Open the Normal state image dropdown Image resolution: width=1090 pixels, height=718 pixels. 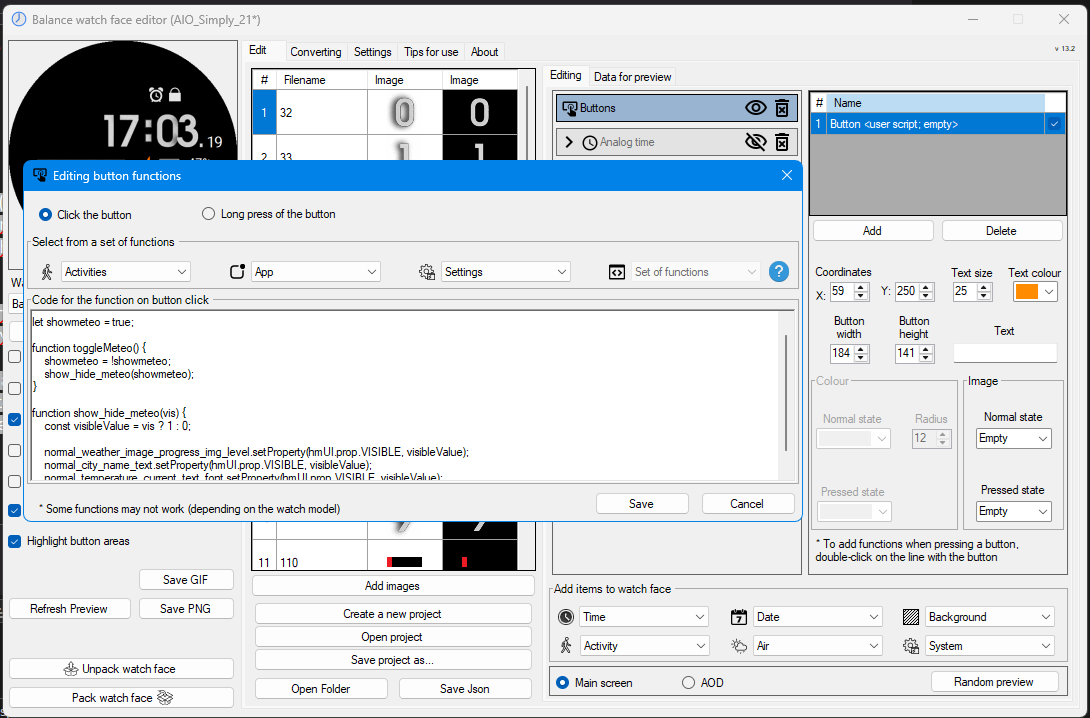coord(1014,439)
